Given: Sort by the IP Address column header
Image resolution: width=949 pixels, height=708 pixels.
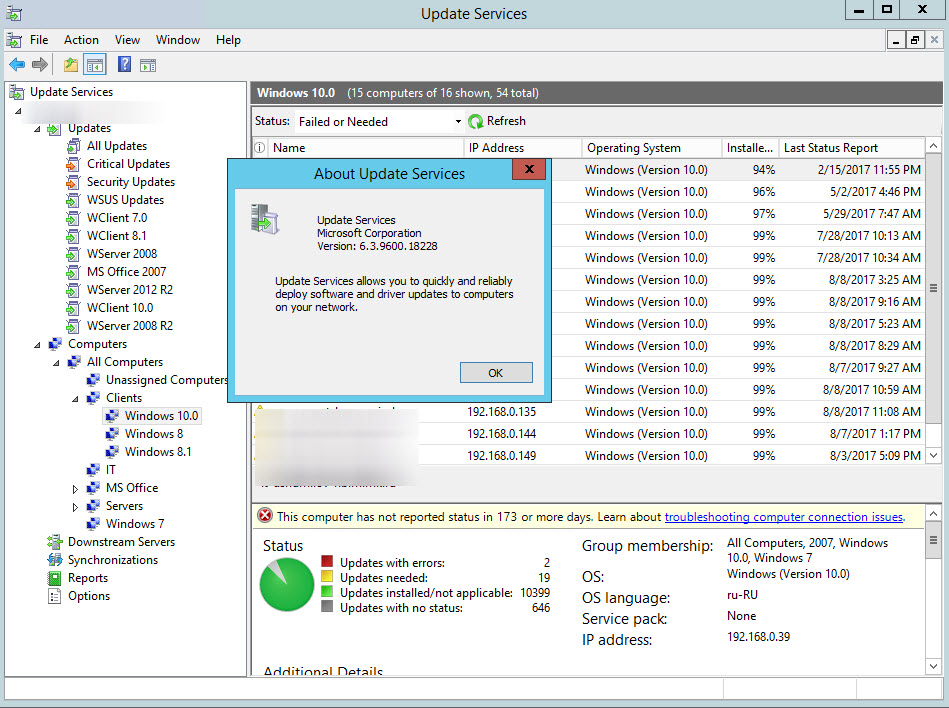Looking at the screenshot, I should (522, 148).
